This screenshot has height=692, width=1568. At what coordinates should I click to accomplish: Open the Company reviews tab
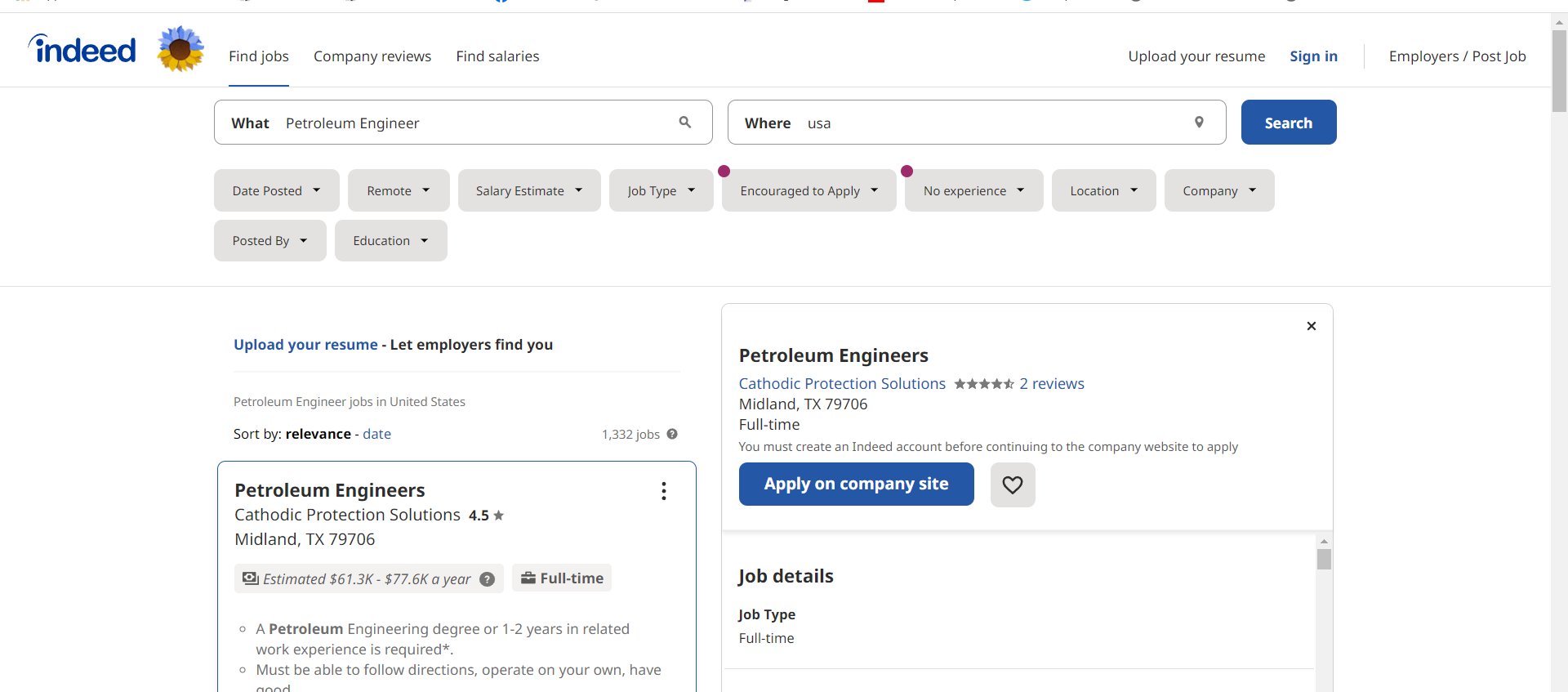[372, 56]
